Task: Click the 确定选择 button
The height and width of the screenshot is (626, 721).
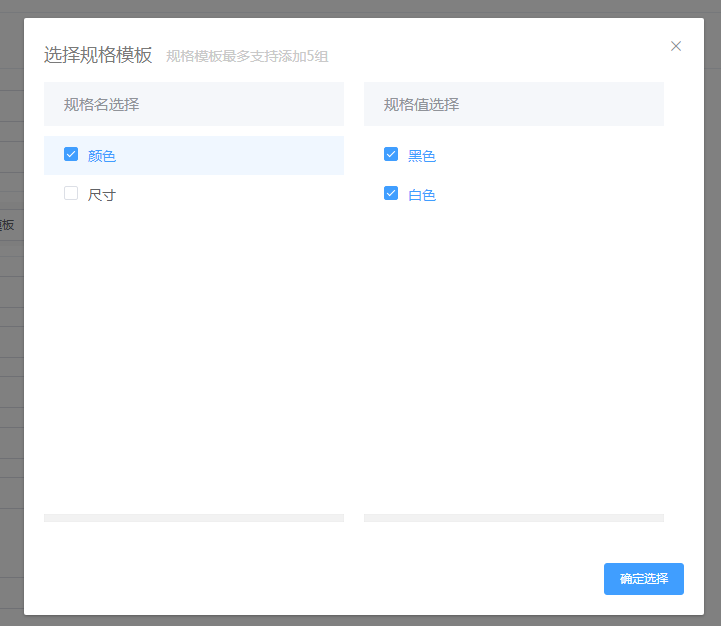Action: [x=644, y=579]
